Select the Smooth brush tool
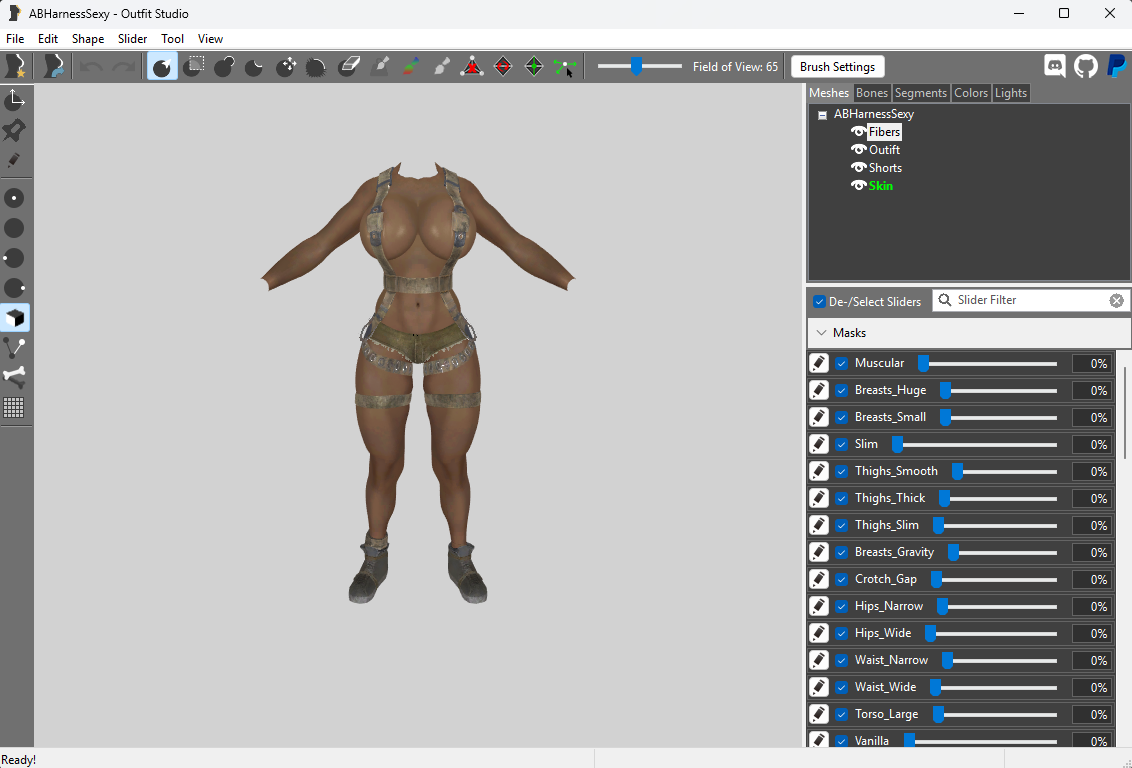The width and height of the screenshot is (1132, 768). (316, 67)
